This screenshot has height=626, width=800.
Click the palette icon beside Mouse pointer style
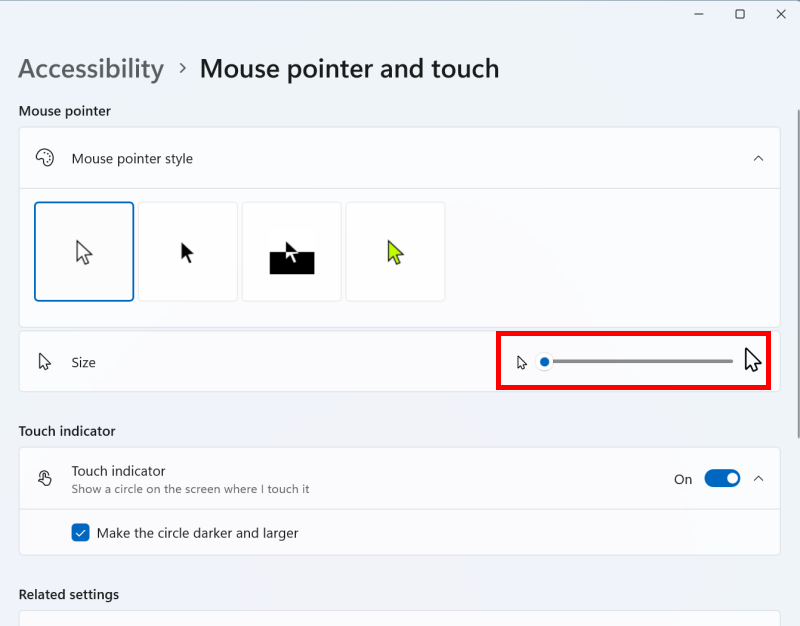[45, 158]
